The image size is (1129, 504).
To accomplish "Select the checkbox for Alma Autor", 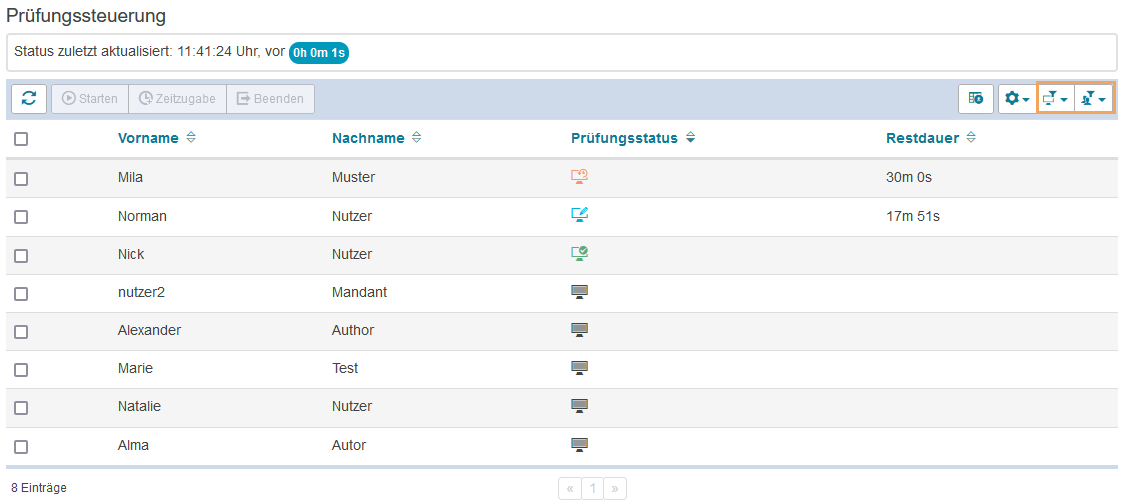I will pos(21,447).
